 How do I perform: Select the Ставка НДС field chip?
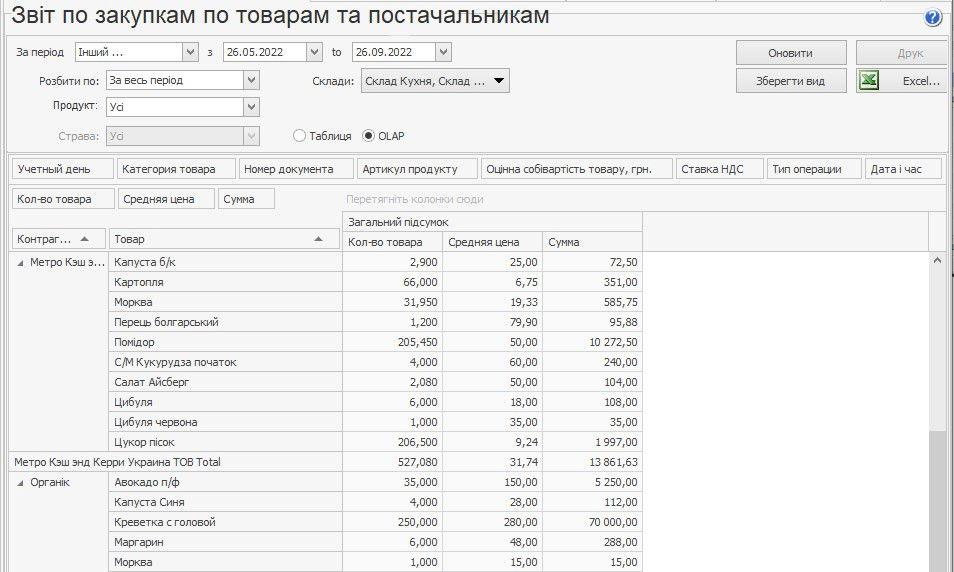pyautogui.click(x=719, y=169)
